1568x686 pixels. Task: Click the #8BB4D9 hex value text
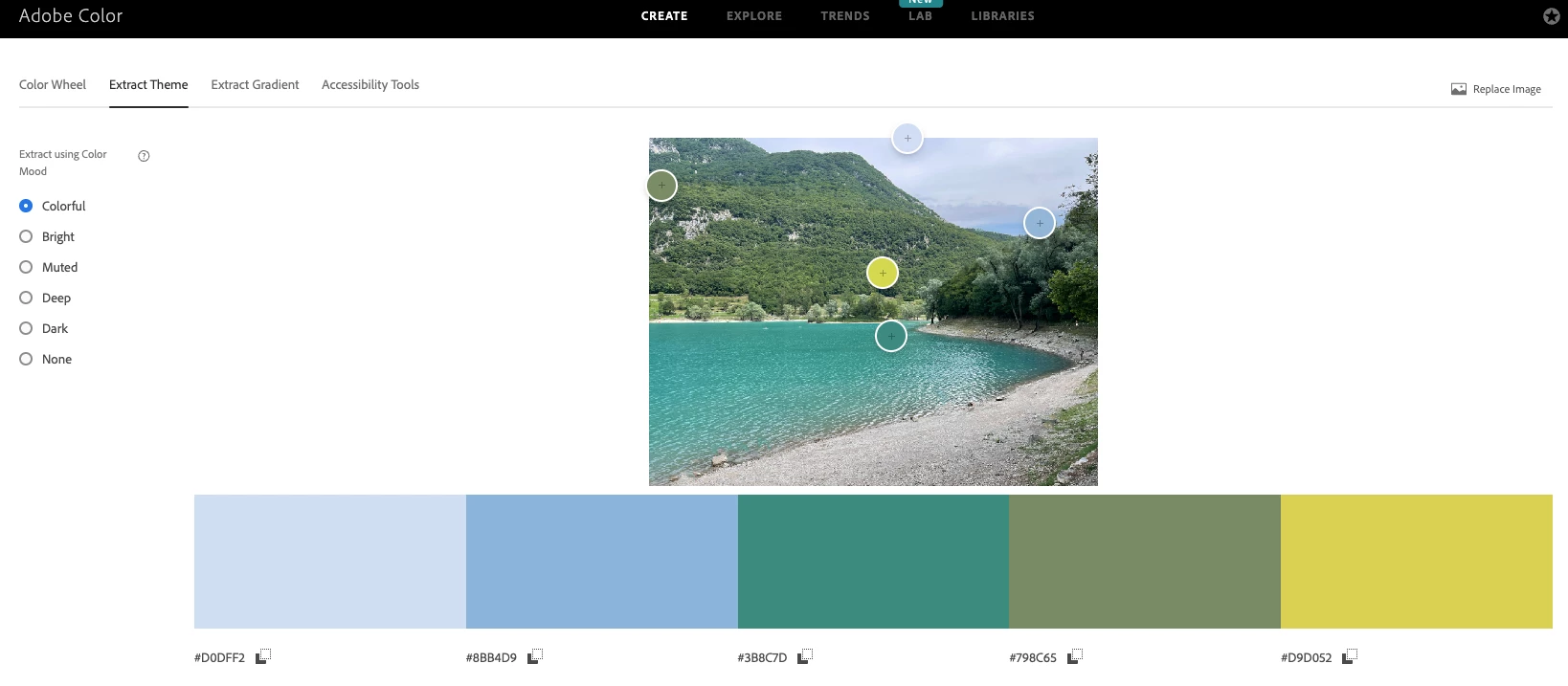(491, 657)
